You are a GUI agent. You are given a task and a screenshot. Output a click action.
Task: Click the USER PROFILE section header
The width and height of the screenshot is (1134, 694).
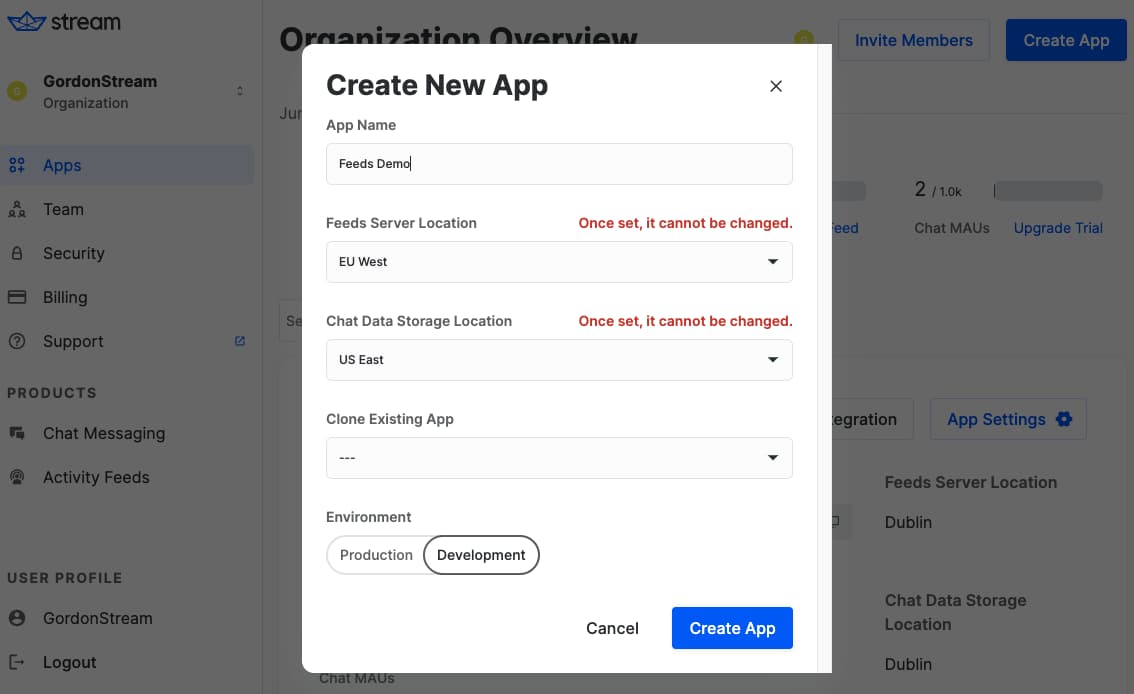pos(64,578)
